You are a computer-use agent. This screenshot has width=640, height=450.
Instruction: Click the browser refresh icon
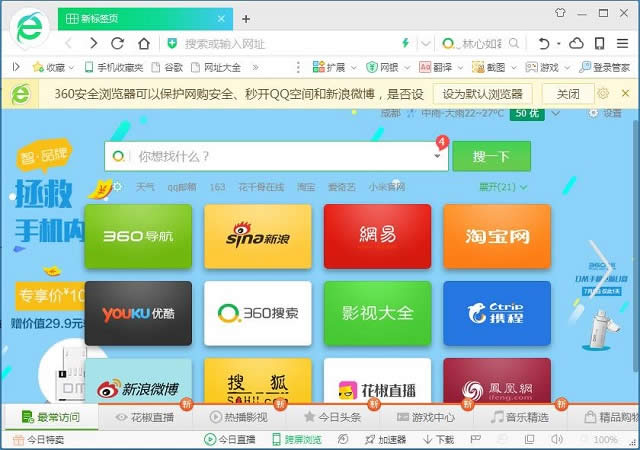pos(118,43)
